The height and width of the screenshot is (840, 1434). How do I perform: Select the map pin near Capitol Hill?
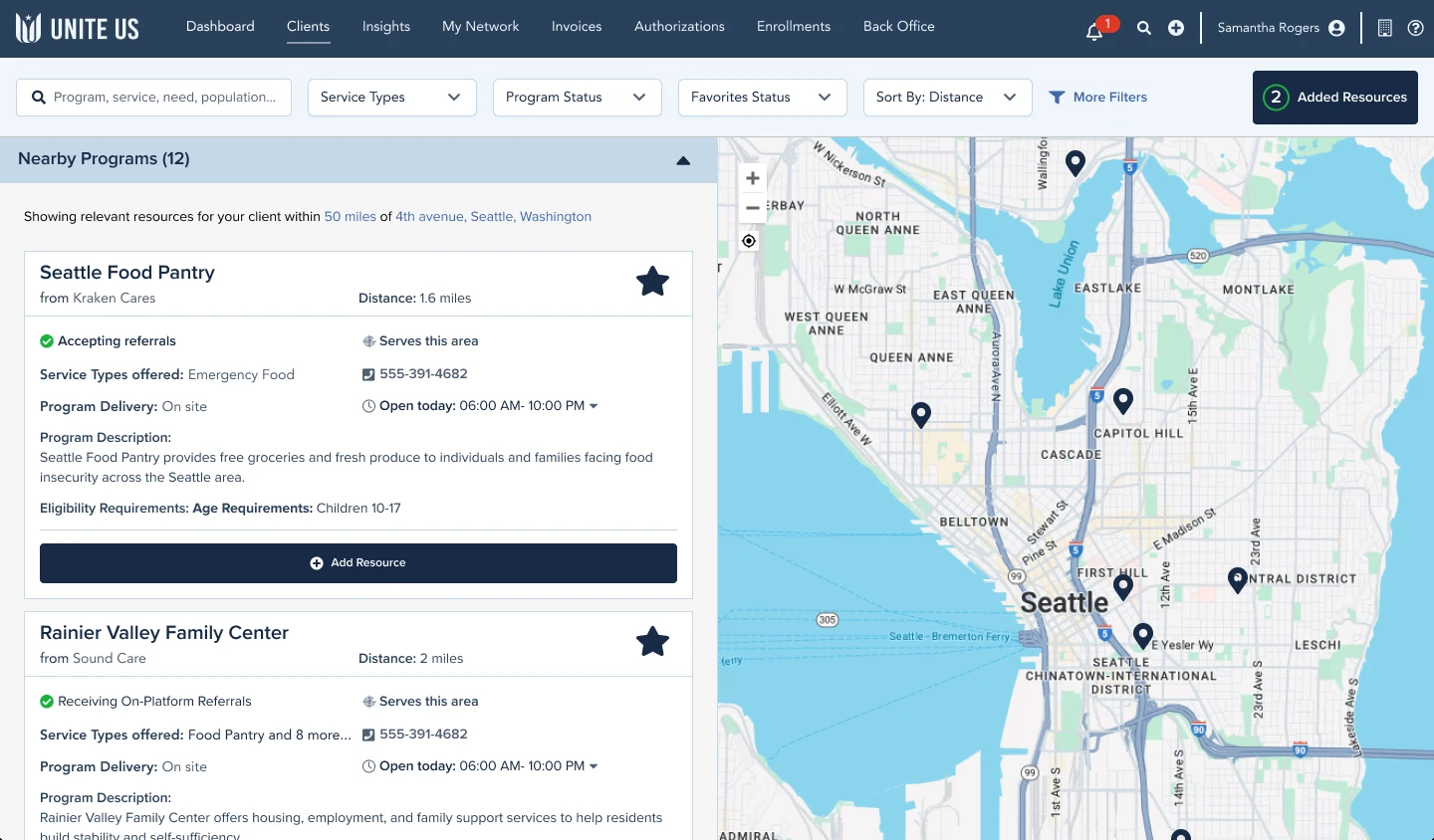pos(1123,400)
